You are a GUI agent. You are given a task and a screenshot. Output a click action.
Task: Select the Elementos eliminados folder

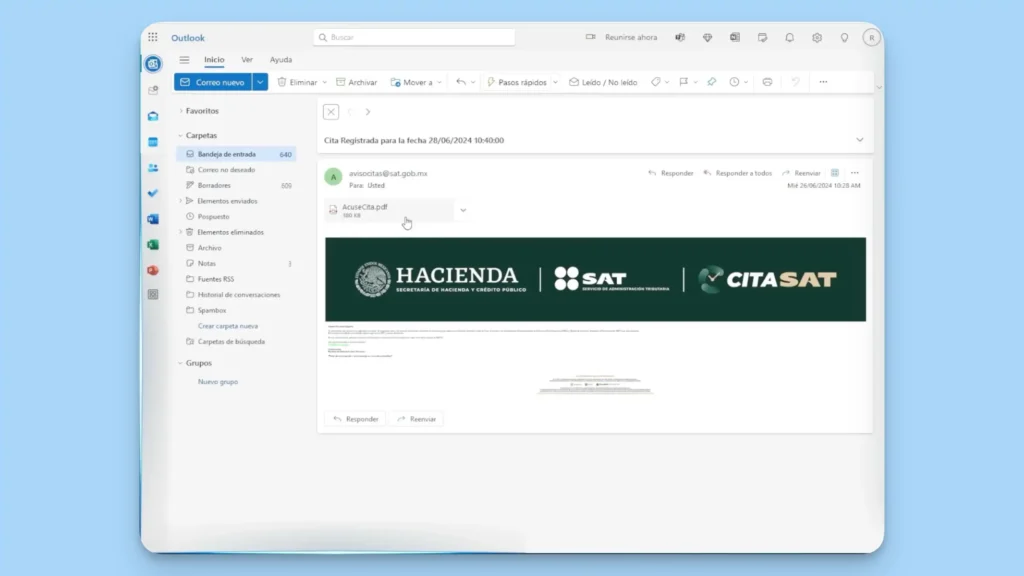[x=236, y=232]
